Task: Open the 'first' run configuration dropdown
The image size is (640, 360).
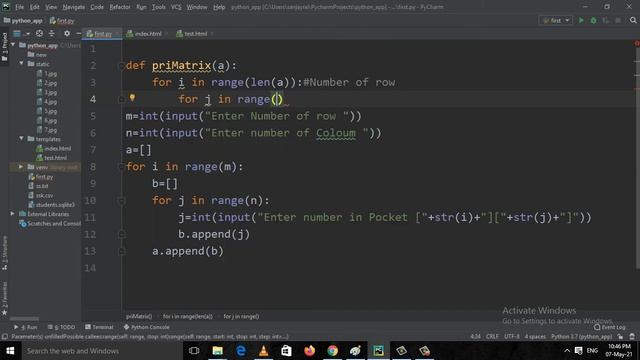Action: 556,20
